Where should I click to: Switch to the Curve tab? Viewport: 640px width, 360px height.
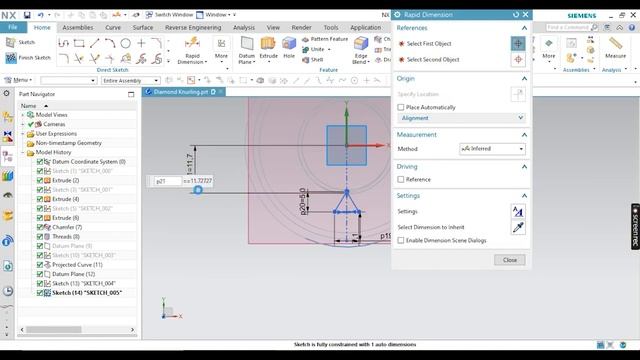tap(113, 28)
